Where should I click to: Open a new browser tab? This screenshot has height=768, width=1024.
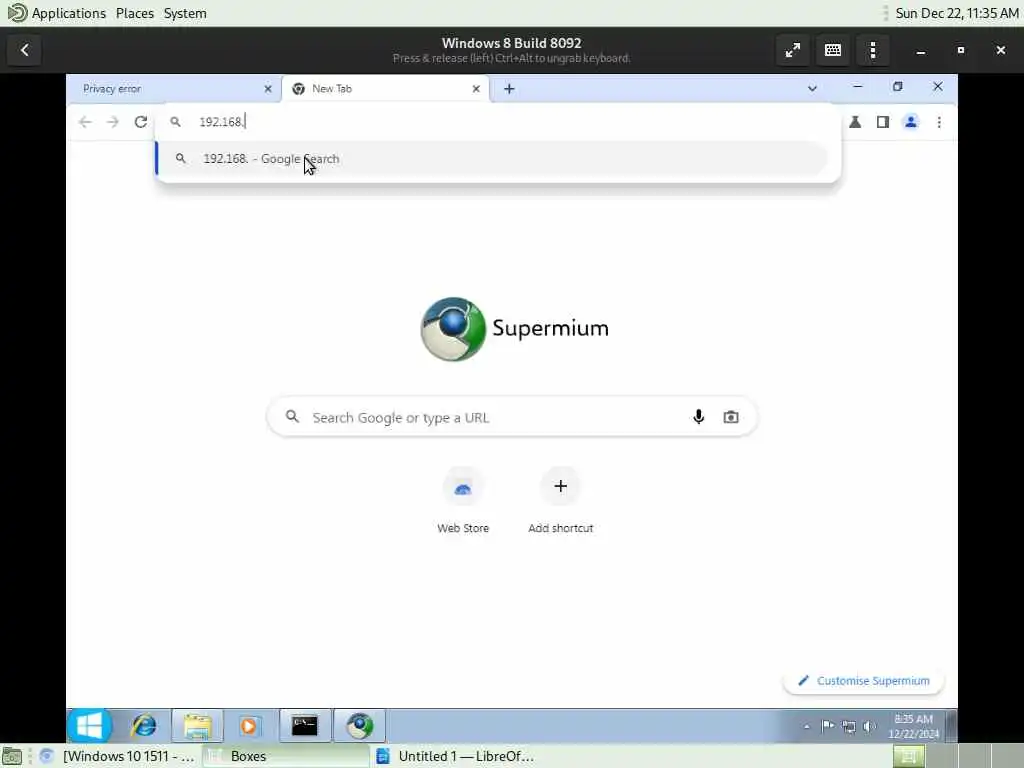pyautogui.click(x=509, y=89)
